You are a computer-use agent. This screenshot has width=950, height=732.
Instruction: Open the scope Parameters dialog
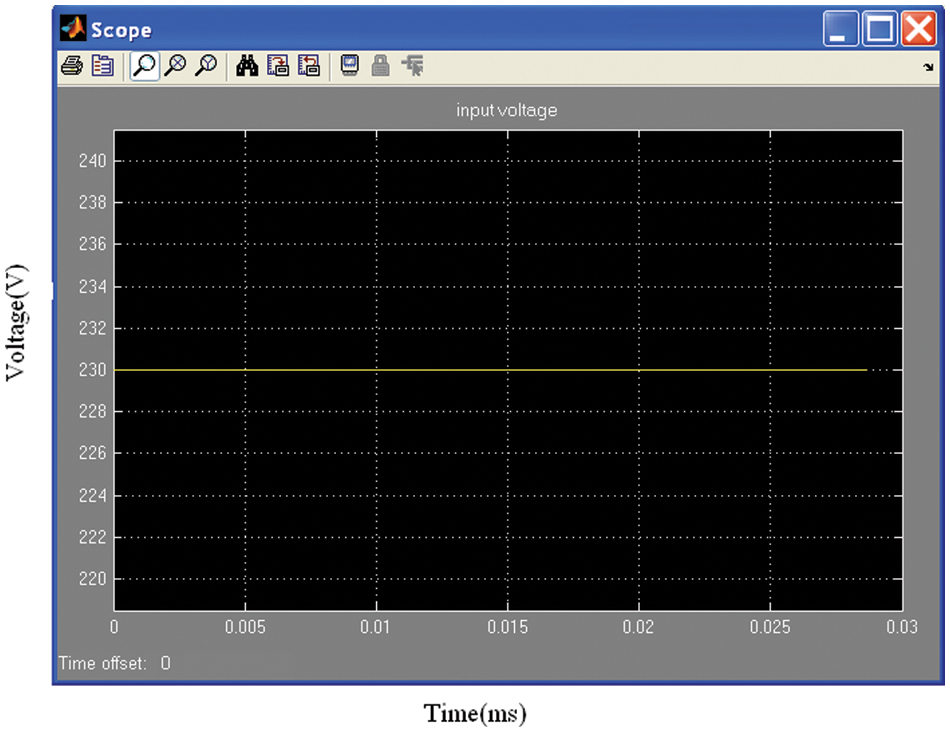click(x=102, y=67)
